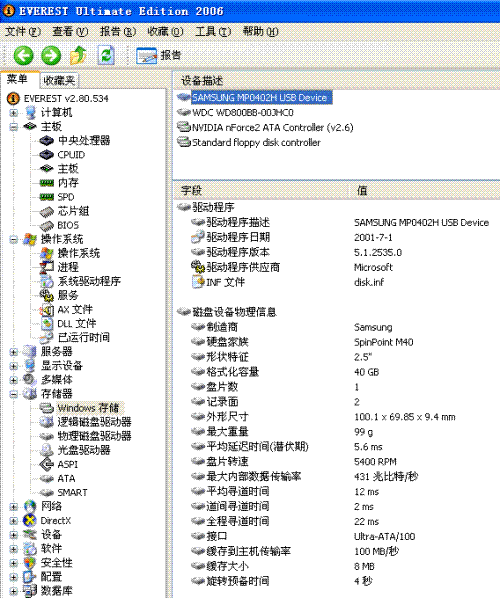Viewport: 500px width, 598px height.
Task: Click the INF 文件 row icon
Action: click(198, 282)
